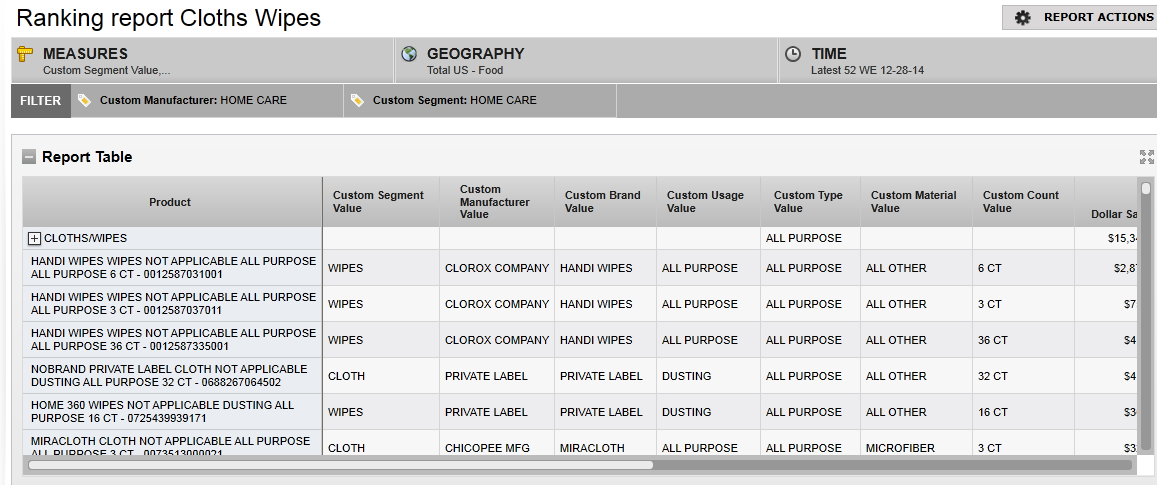Click the FILTER label button
Viewport: 1157px width, 485px height.
coord(40,100)
